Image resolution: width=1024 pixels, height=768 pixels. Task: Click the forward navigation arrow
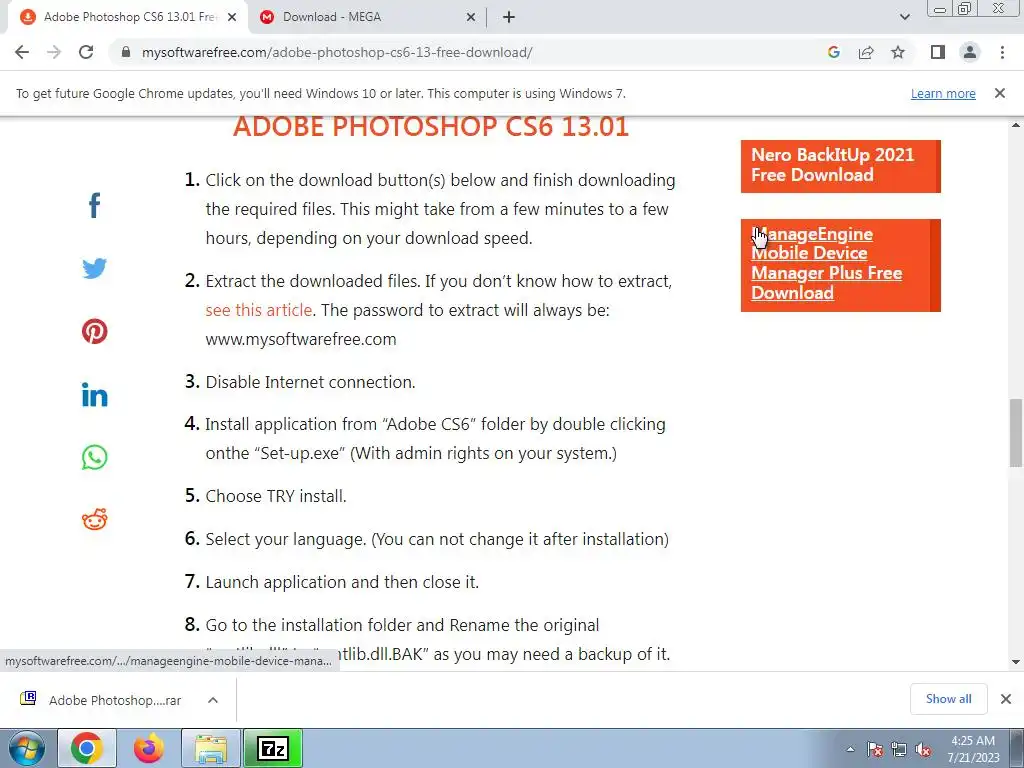(x=54, y=52)
